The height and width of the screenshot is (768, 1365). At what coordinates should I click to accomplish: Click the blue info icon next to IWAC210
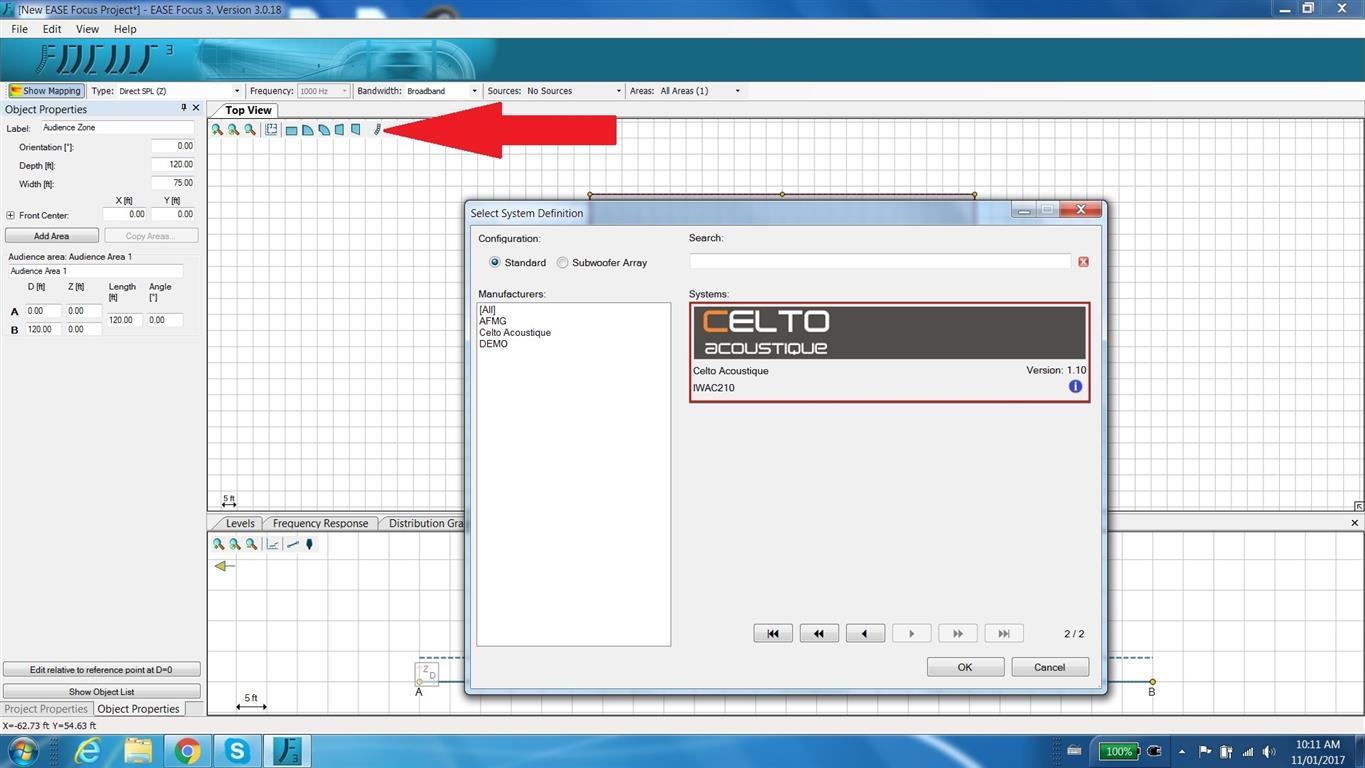(x=1075, y=387)
